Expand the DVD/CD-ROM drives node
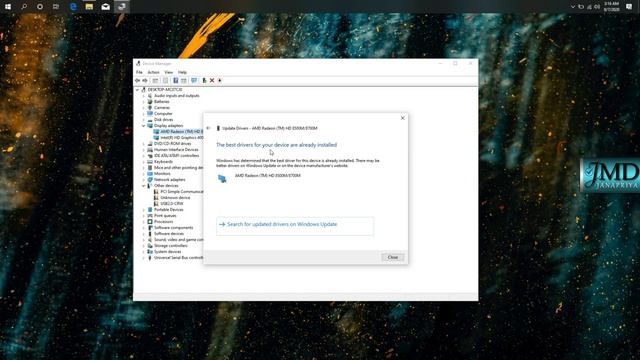Viewport: 640px width, 360px height. pyautogui.click(x=144, y=144)
